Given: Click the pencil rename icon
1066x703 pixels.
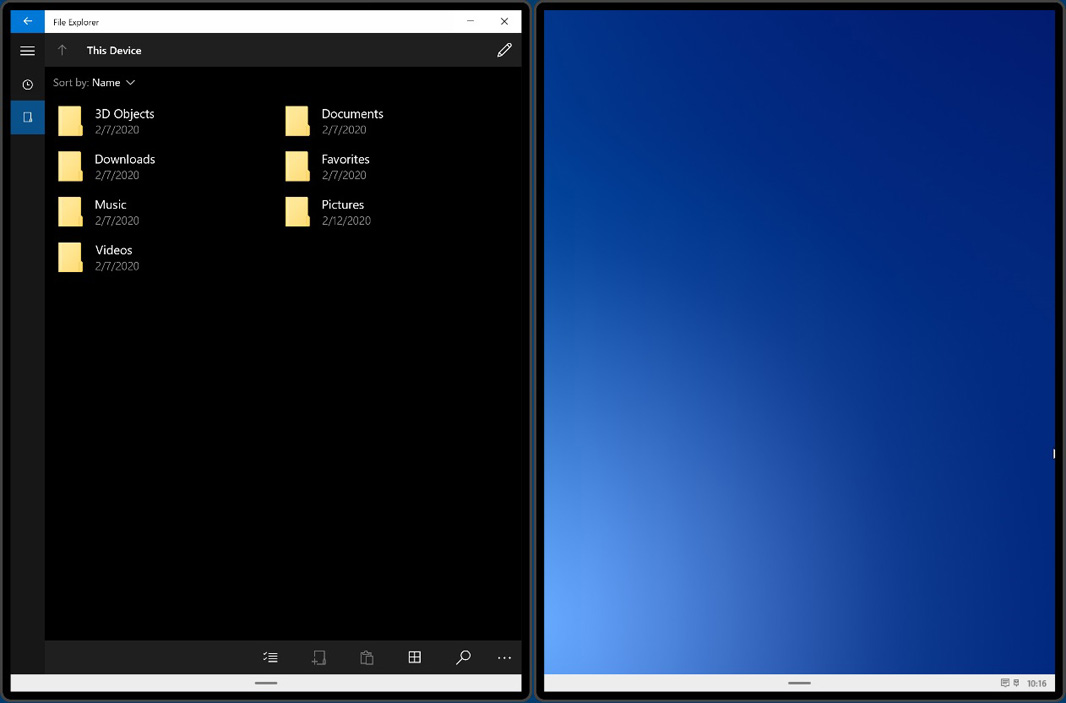Looking at the screenshot, I should point(504,50).
